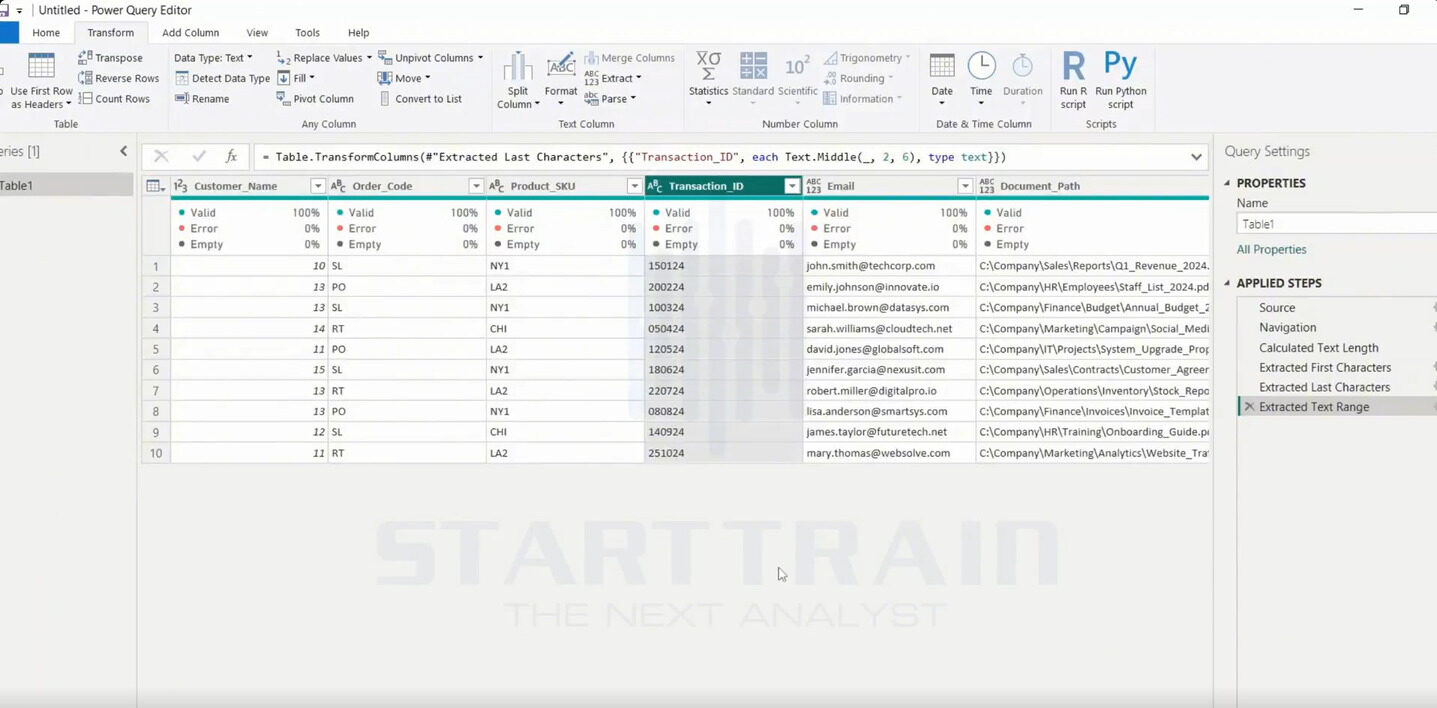Screen dimensions: 1437x708
Task: Select Table1 in the Queries list
Action: coord(66,185)
